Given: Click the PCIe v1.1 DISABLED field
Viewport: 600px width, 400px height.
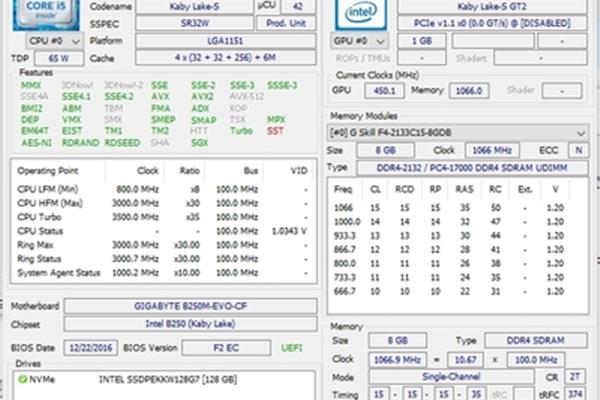Looking at the screenshot, I should click(x=492, y=23).
